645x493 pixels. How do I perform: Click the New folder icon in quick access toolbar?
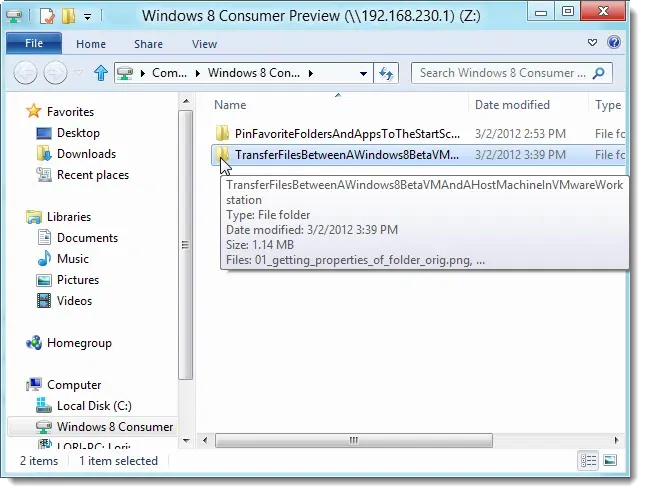tap(68, 16)
